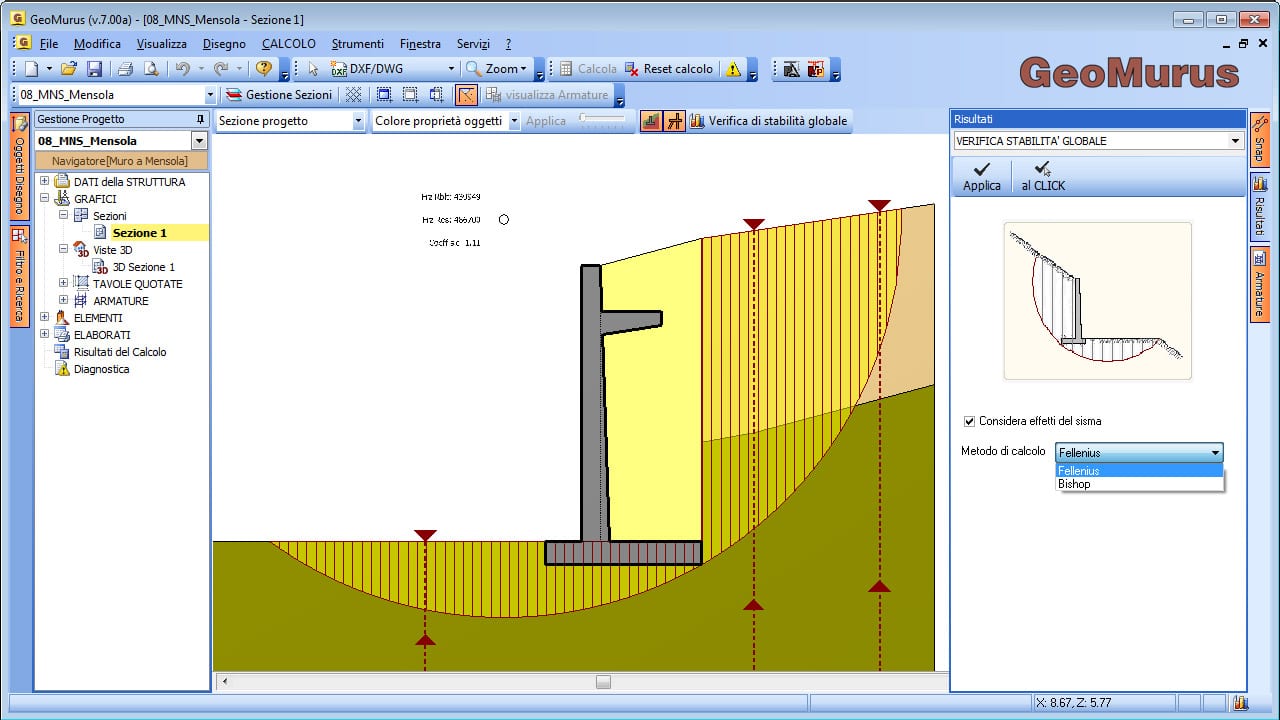This screenshot has width=1280, height=720.
Task: Click the red icon in far-right toolbar group
Action: (x=816, y=69)
